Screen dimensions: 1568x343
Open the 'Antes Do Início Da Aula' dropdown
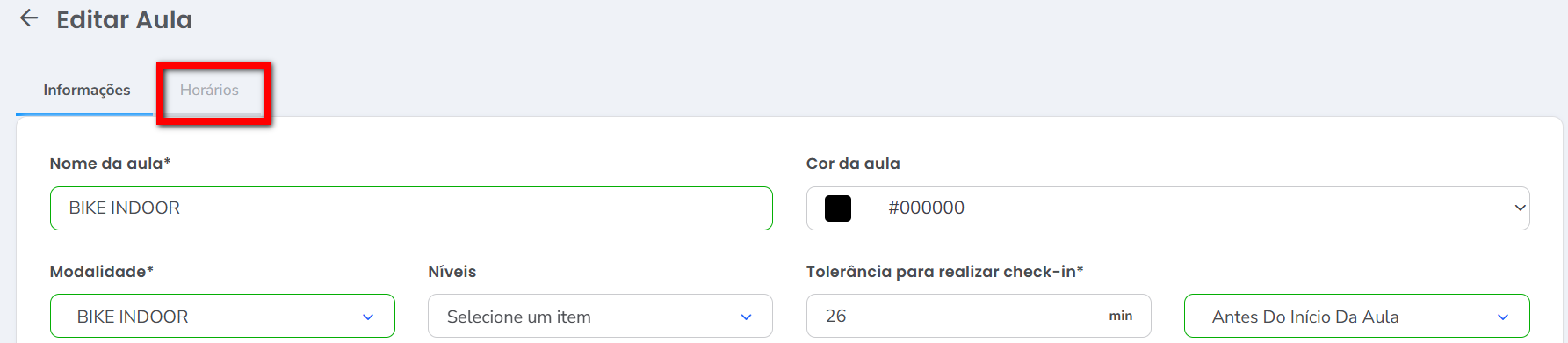click(x=1357, y=317)
